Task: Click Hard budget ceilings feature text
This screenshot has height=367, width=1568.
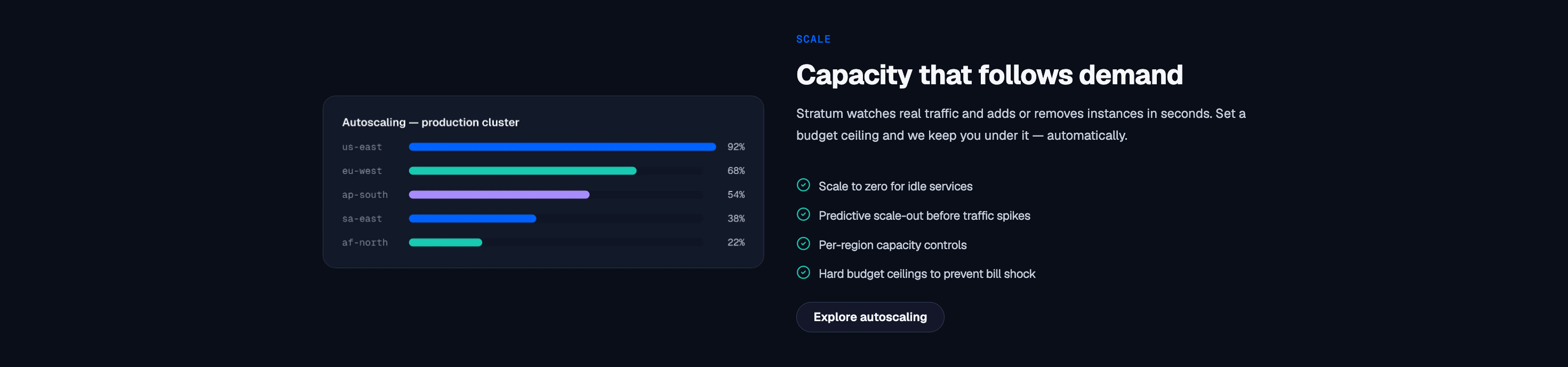Action: point(926,274)
